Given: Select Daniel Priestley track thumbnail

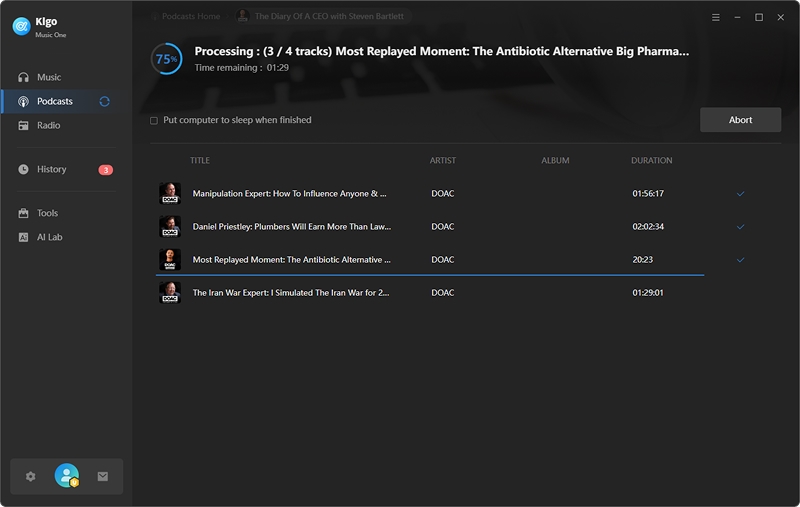Looking at the screenshot, I should pyautogui.click(x=170, y=226).
